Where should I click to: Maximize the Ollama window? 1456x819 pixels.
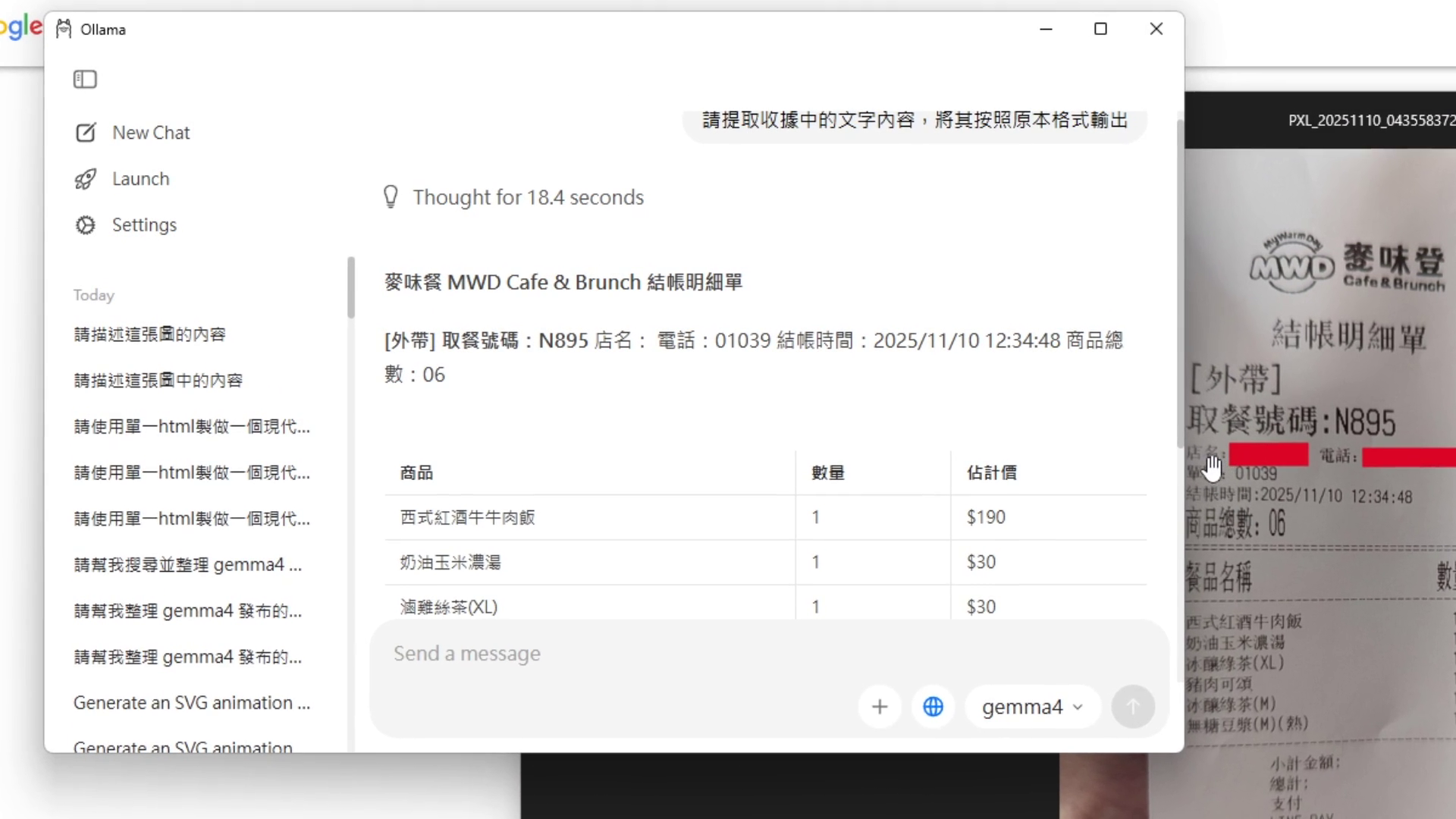pyautogui.click(x=1100, y=29)
